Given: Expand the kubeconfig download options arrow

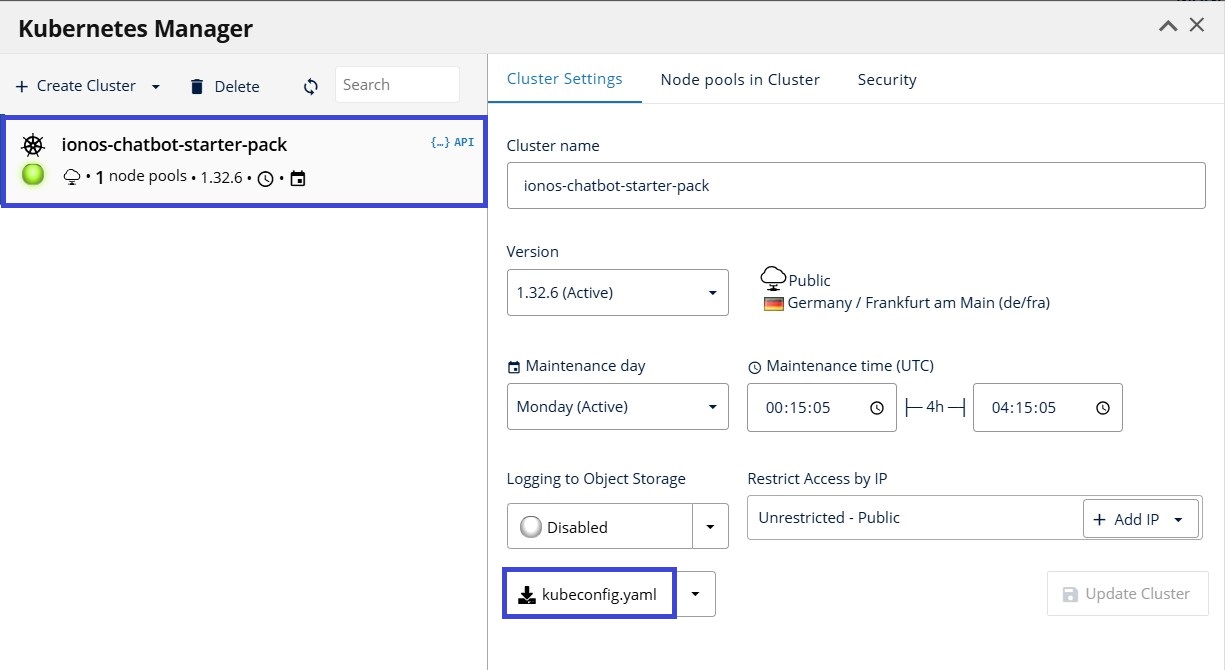Looking at the screenshot, I should [x=695, y=593].
